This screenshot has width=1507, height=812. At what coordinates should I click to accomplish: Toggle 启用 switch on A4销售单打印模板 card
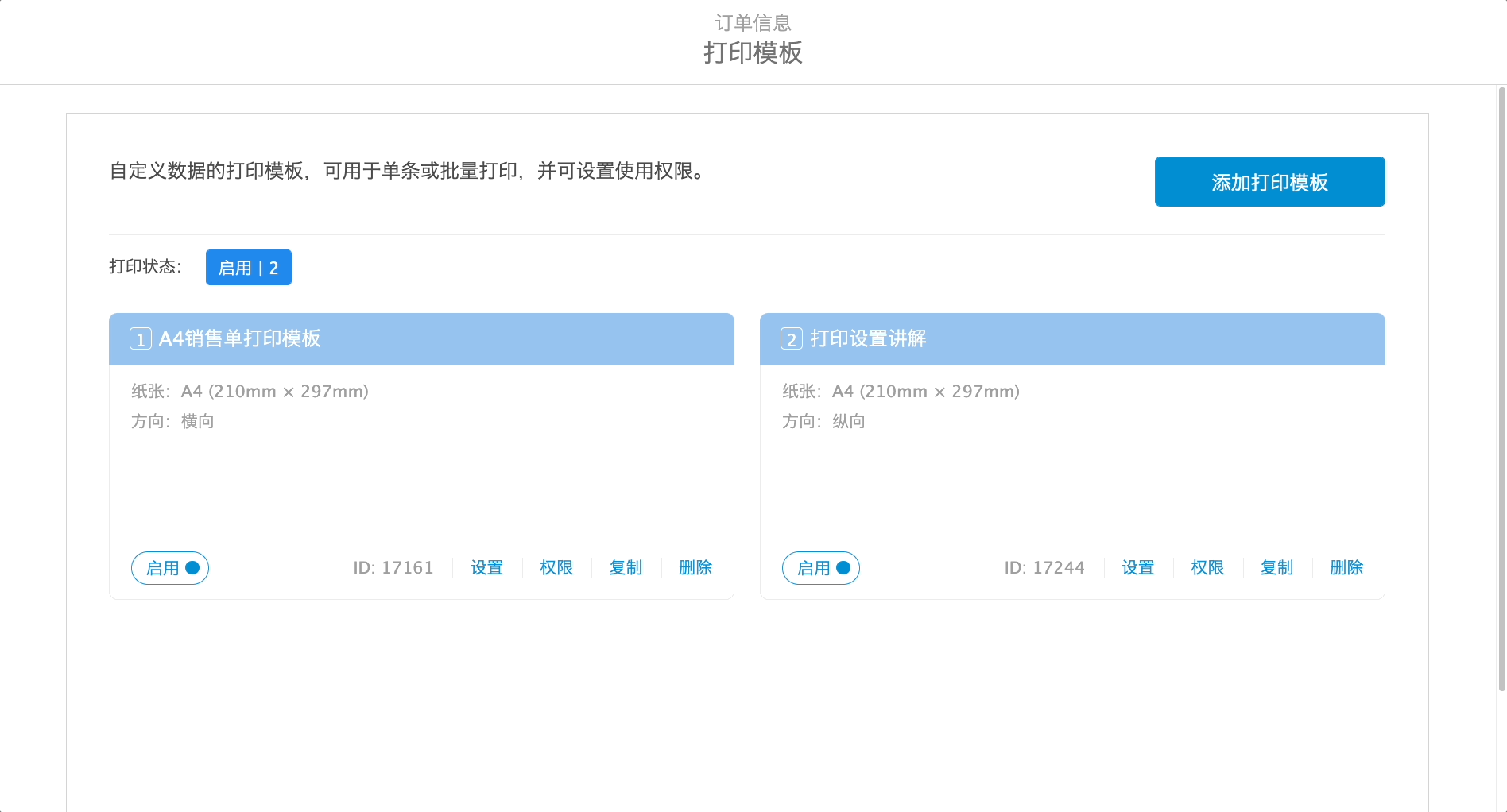tap(170, 568)
